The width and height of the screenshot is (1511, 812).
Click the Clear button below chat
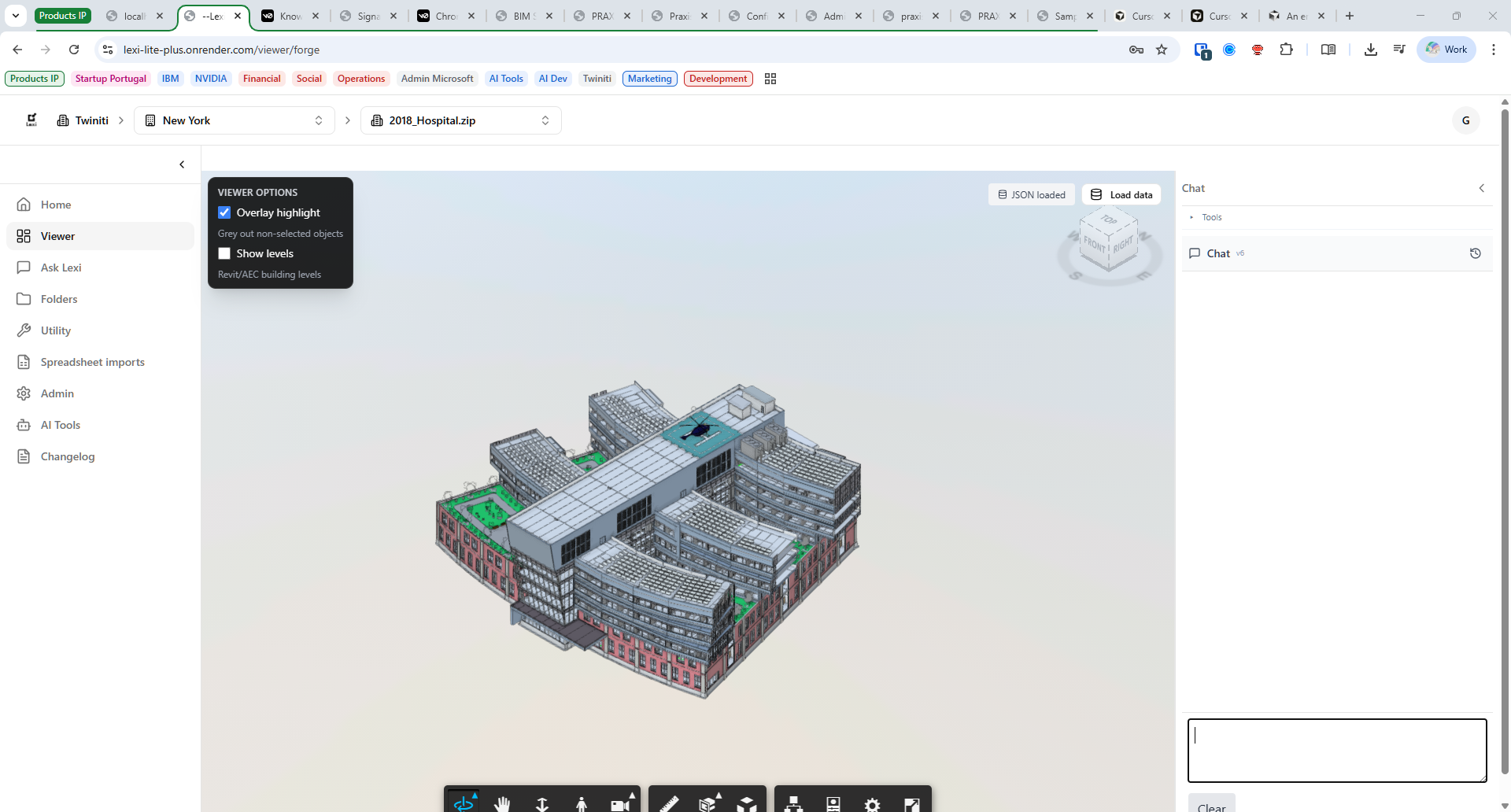pyautogui.click(x=1211, y=806)
